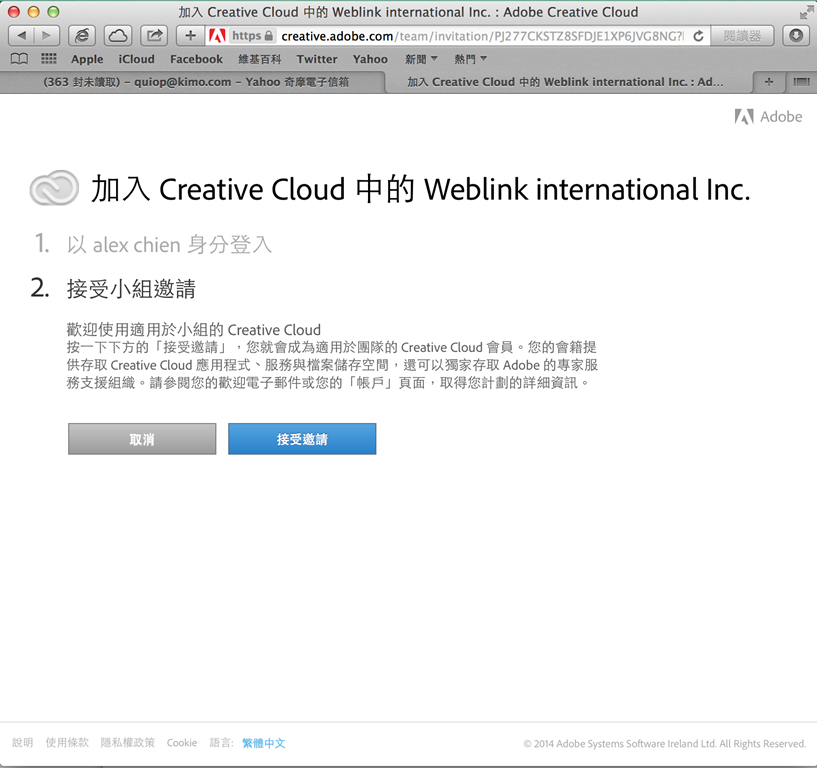The image size is (817, 768).
Task: Open the Apple bookmark
Action: tap(87, 59)
